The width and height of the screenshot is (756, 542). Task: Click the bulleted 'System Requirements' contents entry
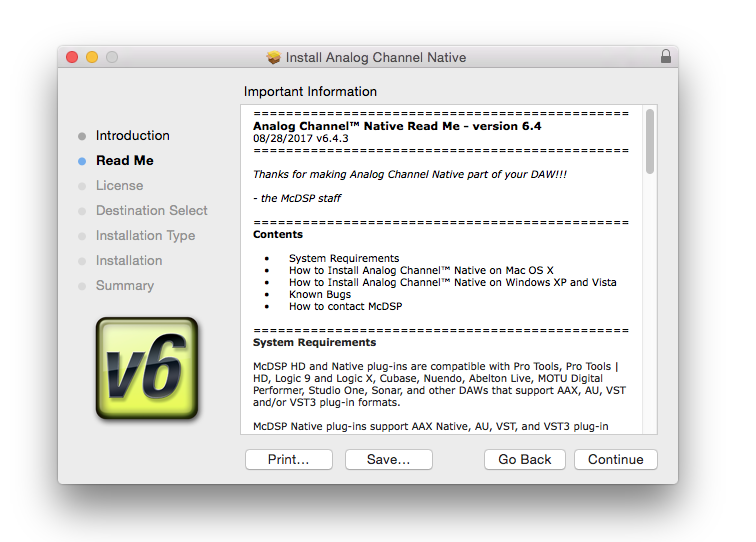(x=344, y=258)
